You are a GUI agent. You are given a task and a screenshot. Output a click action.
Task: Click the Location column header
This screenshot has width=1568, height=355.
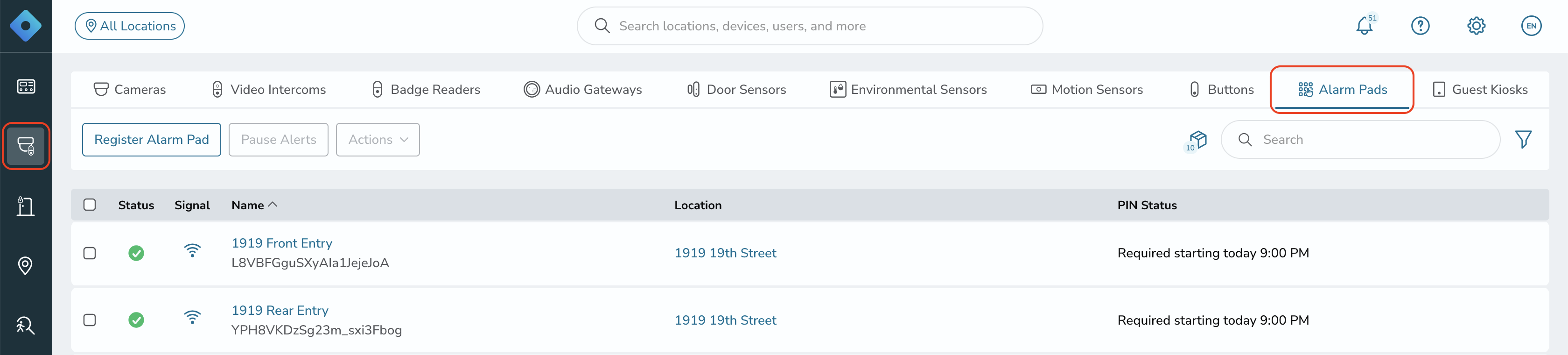[x=698, y=205]
